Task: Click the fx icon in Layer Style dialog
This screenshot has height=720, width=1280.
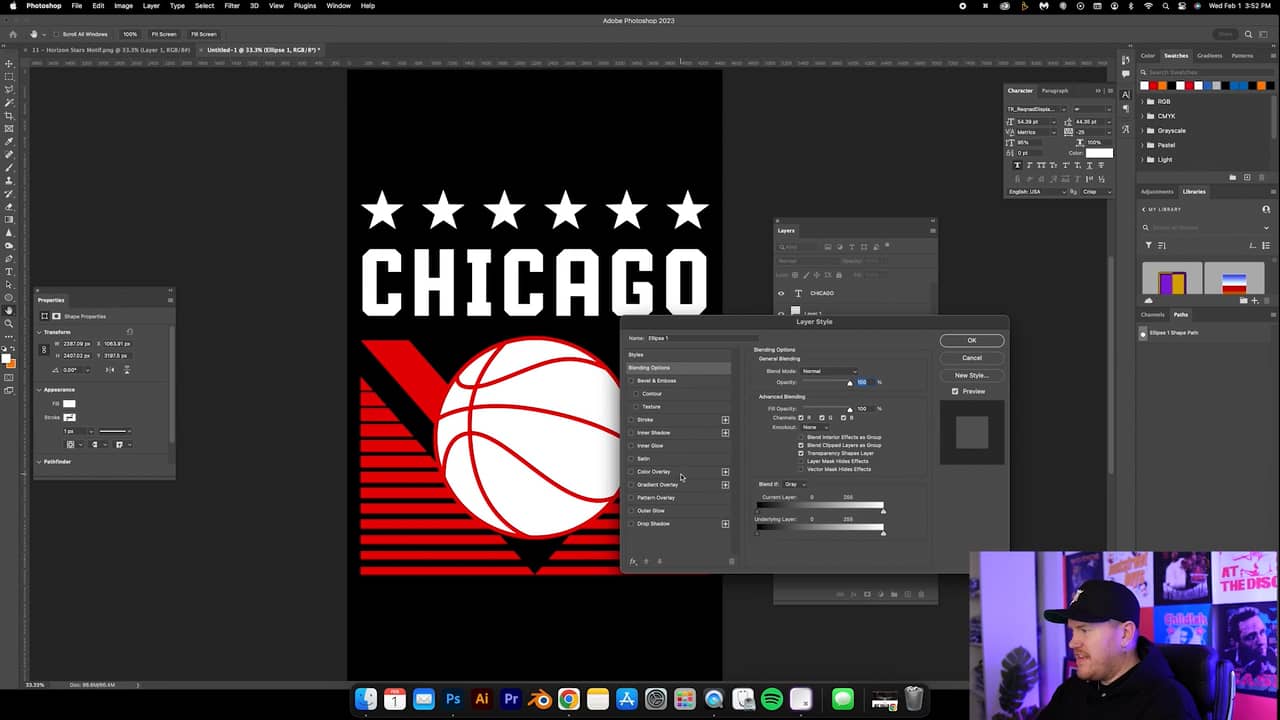Action: [x=633, y=561]
